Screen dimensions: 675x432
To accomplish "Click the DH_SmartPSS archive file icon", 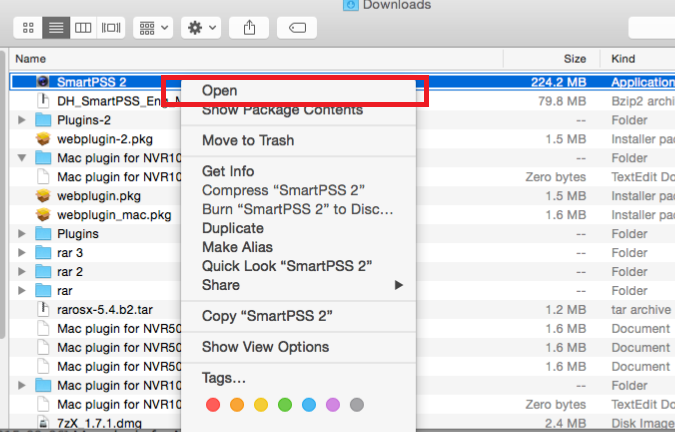I will pyautogui.click(x=43, y=101).
